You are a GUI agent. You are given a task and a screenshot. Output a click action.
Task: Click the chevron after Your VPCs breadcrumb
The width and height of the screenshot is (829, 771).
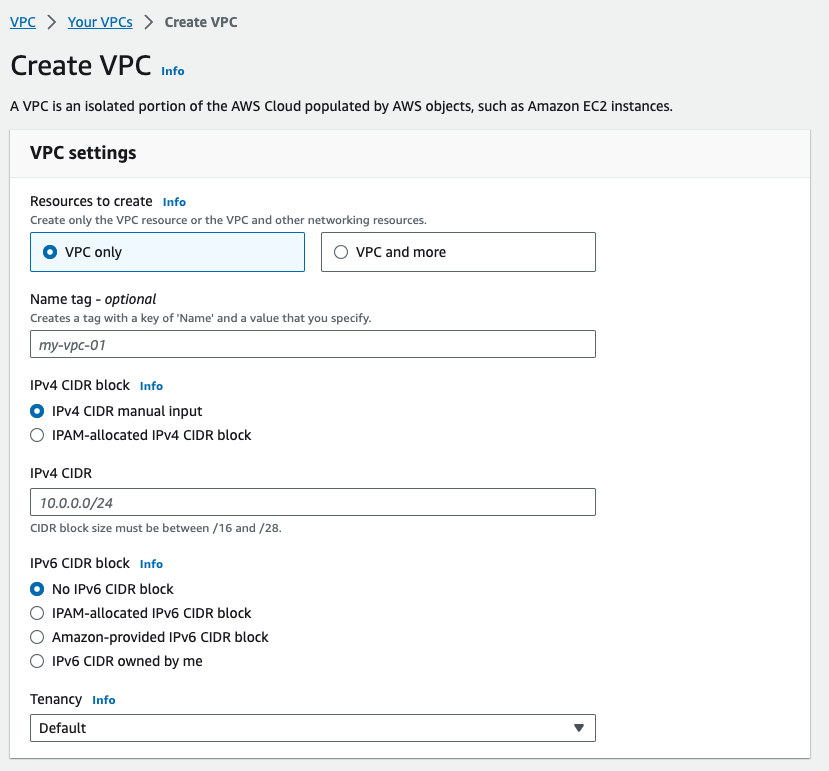click(149, 22)
